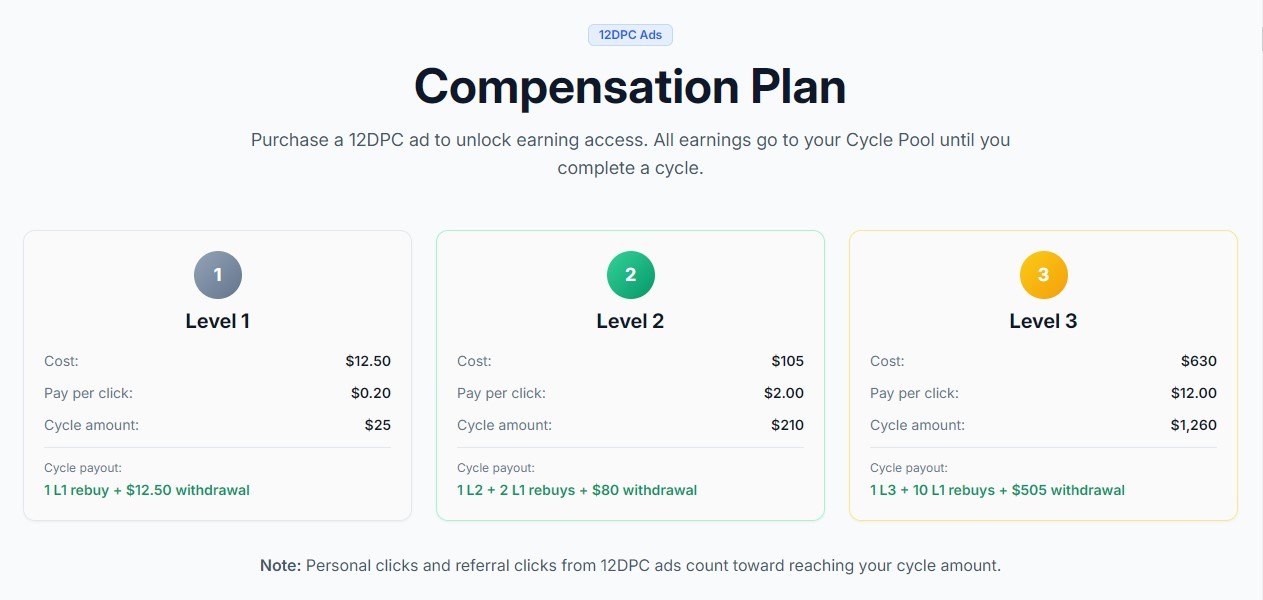This screenshot has width=1263, height=600.
Task: Select the Level 1 heading
Action: 218,321
